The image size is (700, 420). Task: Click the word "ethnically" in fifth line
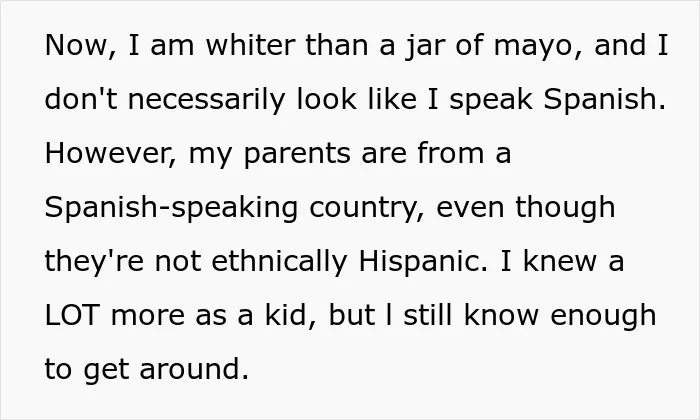[x=279, y=263]
